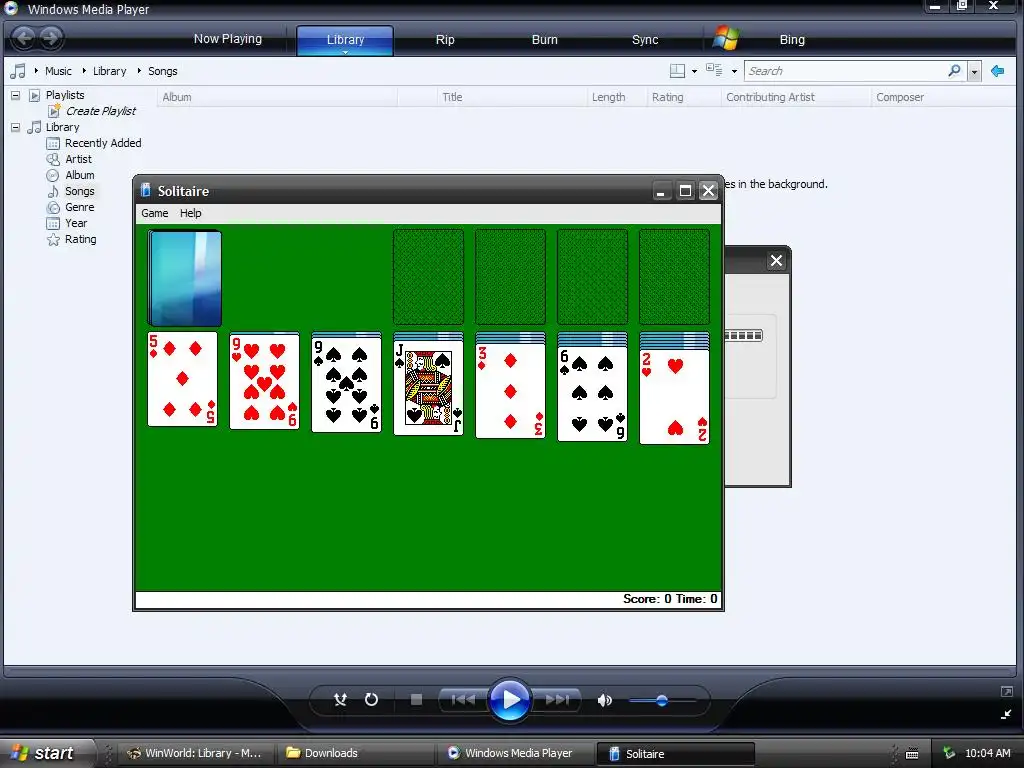Toggle repeat in the player controls

click(x=371, y=699)
